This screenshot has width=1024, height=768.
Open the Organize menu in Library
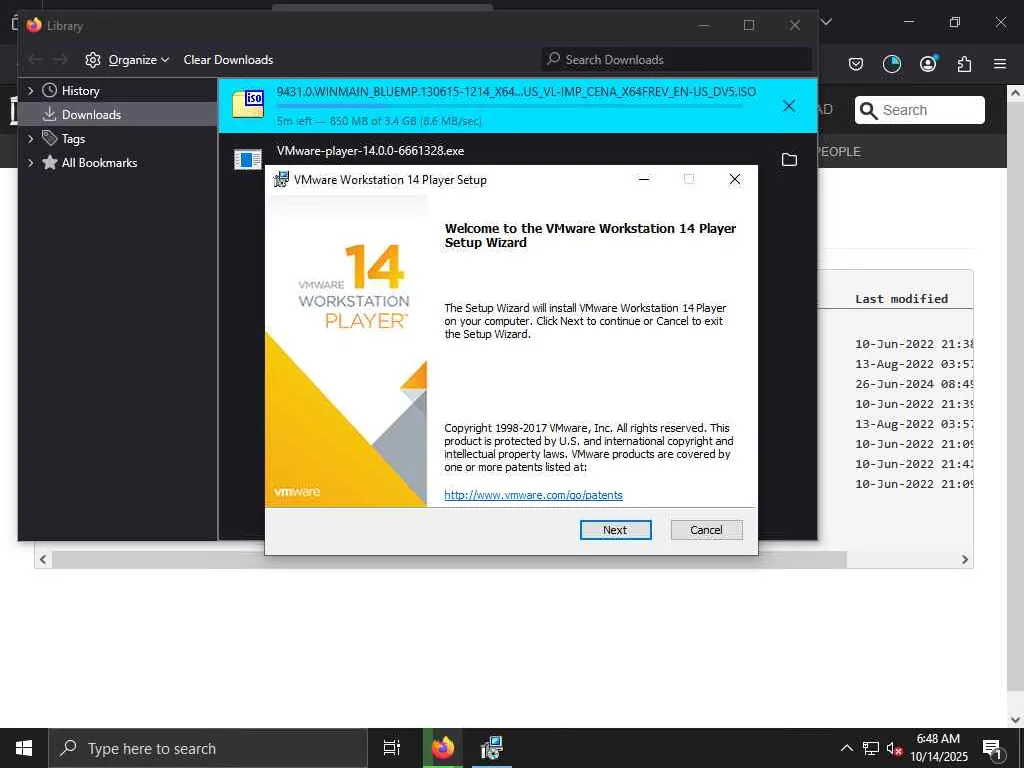(x=138, y=59)
